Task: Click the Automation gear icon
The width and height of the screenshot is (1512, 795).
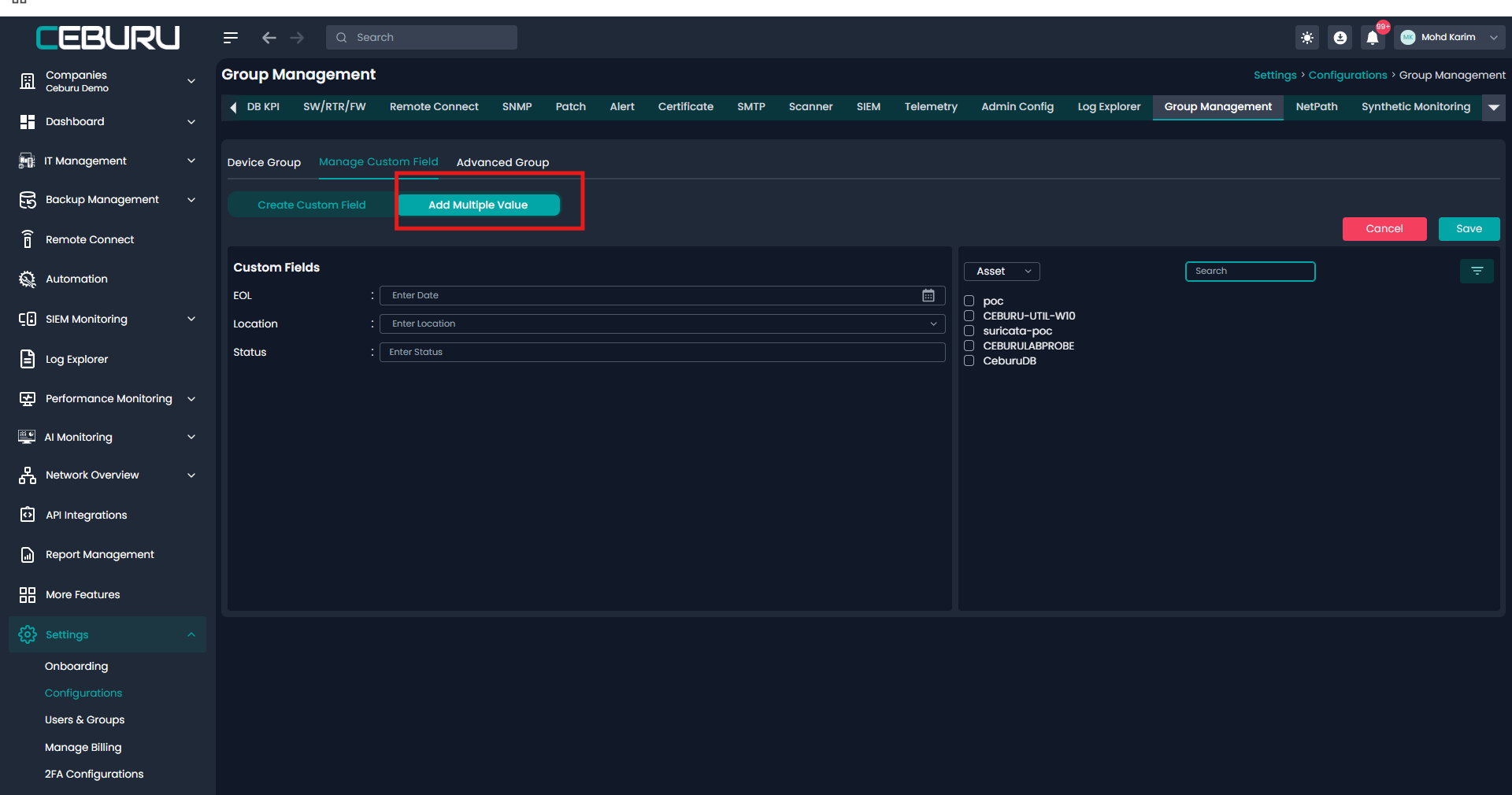Action: (x=28, y=279)
